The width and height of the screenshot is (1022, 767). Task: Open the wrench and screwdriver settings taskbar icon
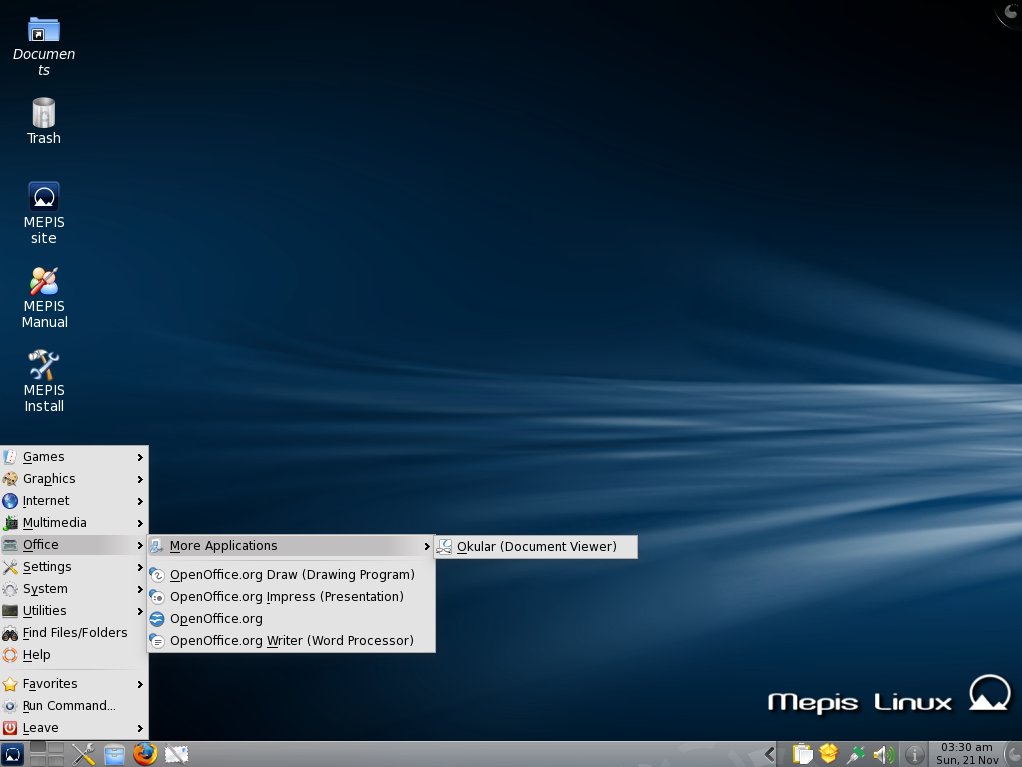point(83,755)
